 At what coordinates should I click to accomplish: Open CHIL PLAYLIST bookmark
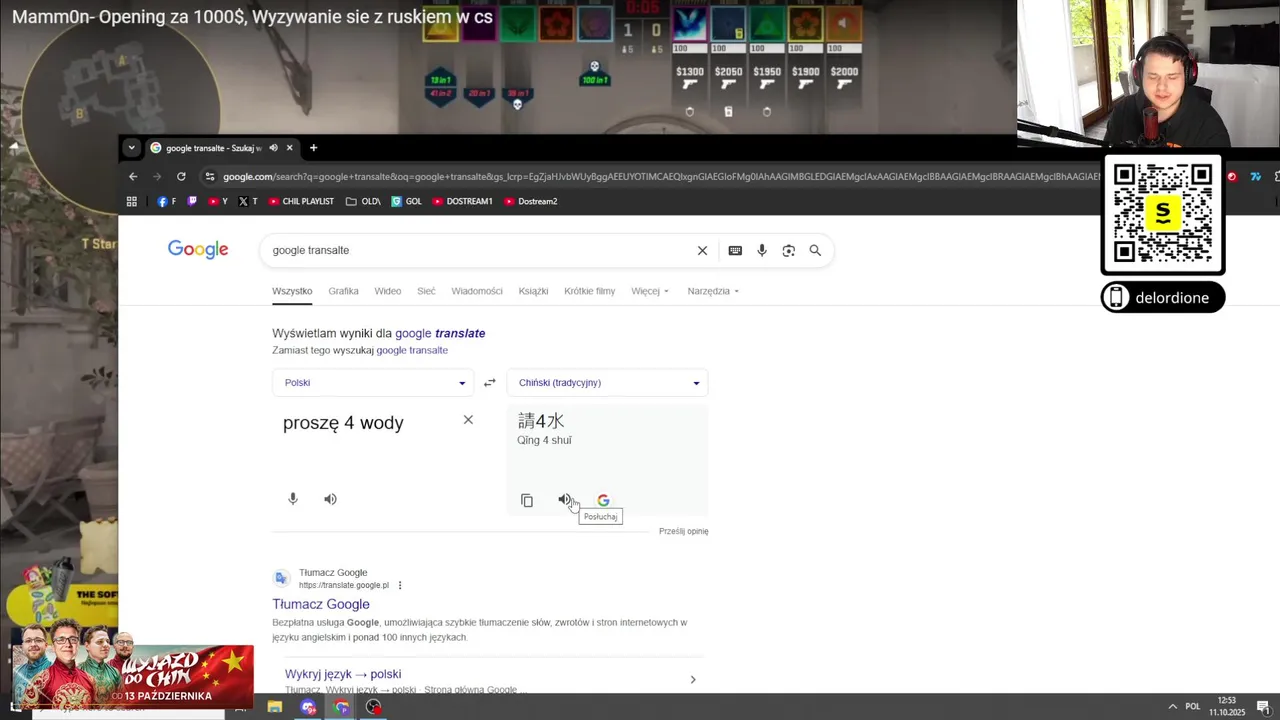click(x=300, y=201)
